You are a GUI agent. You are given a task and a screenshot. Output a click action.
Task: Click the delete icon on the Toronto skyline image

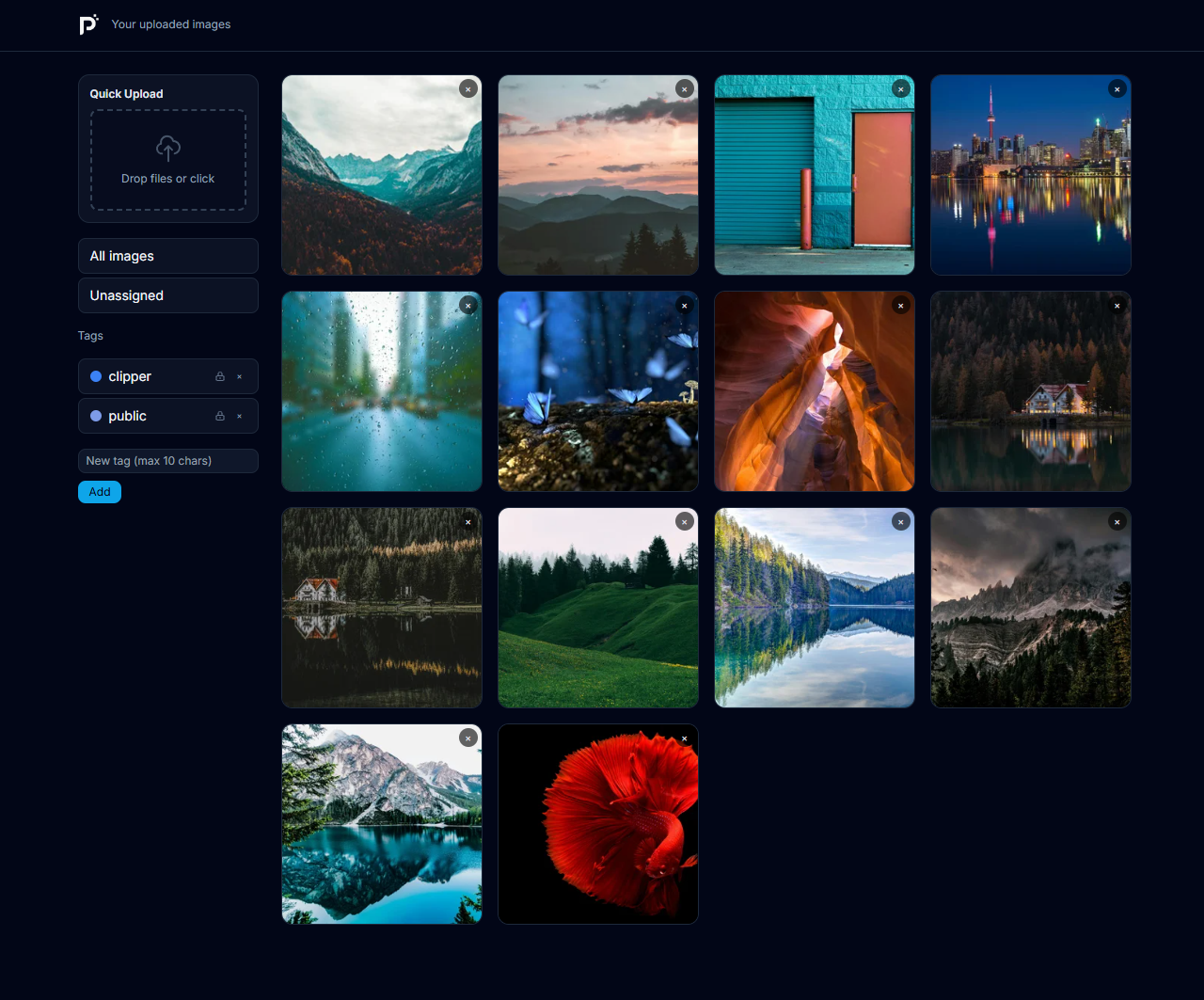[1117, 88]
